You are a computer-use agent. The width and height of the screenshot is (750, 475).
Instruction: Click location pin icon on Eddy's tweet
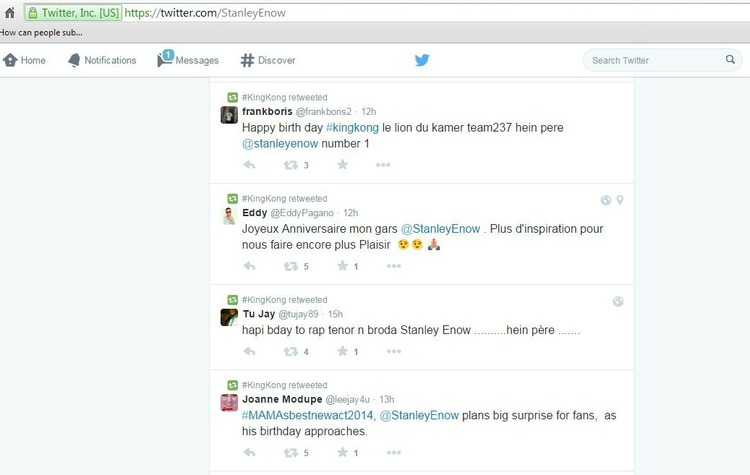pyautogui.click(x=620, y=200)
